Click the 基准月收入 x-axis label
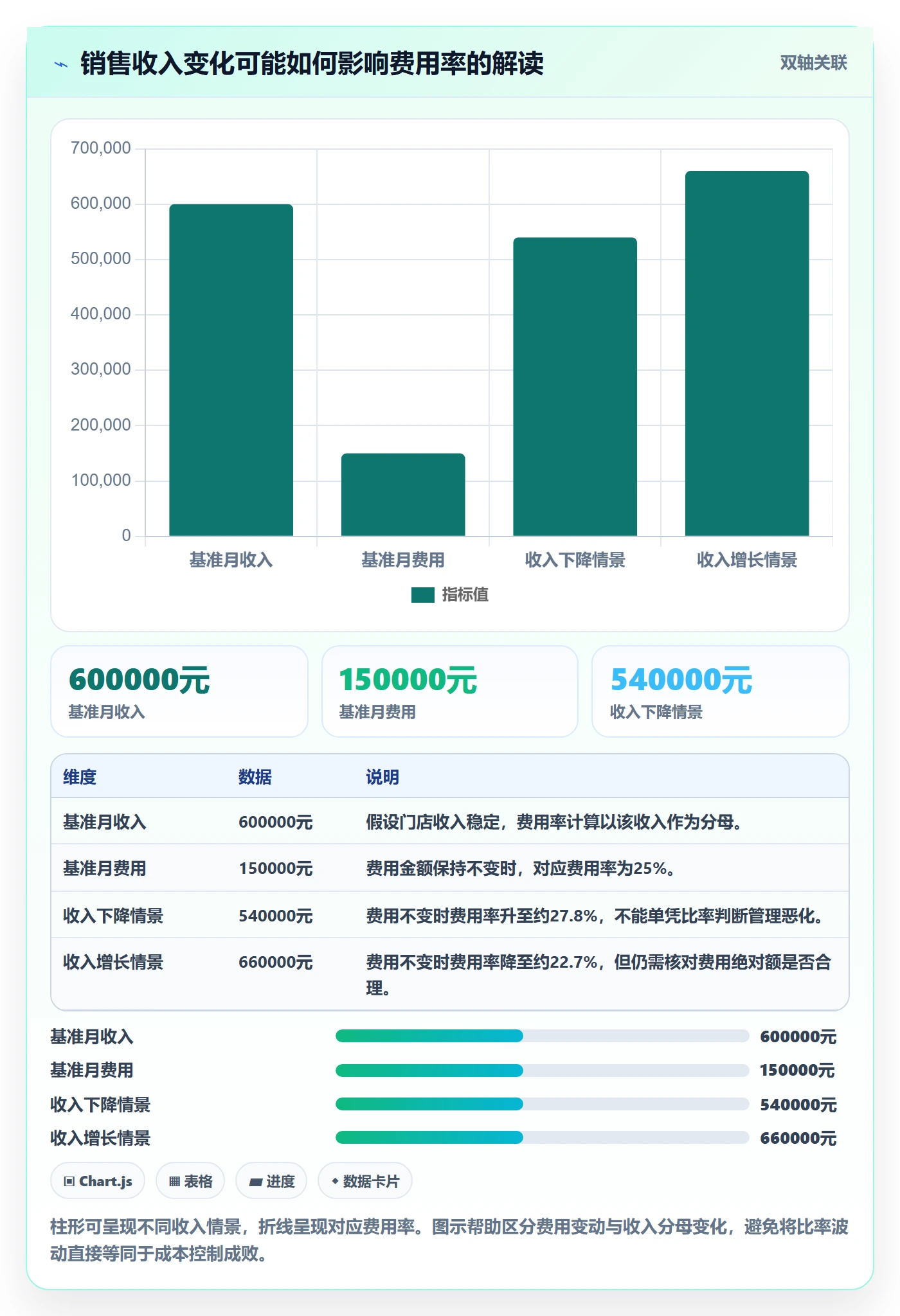Screen dimensions: 900x1316 [231, 560]
